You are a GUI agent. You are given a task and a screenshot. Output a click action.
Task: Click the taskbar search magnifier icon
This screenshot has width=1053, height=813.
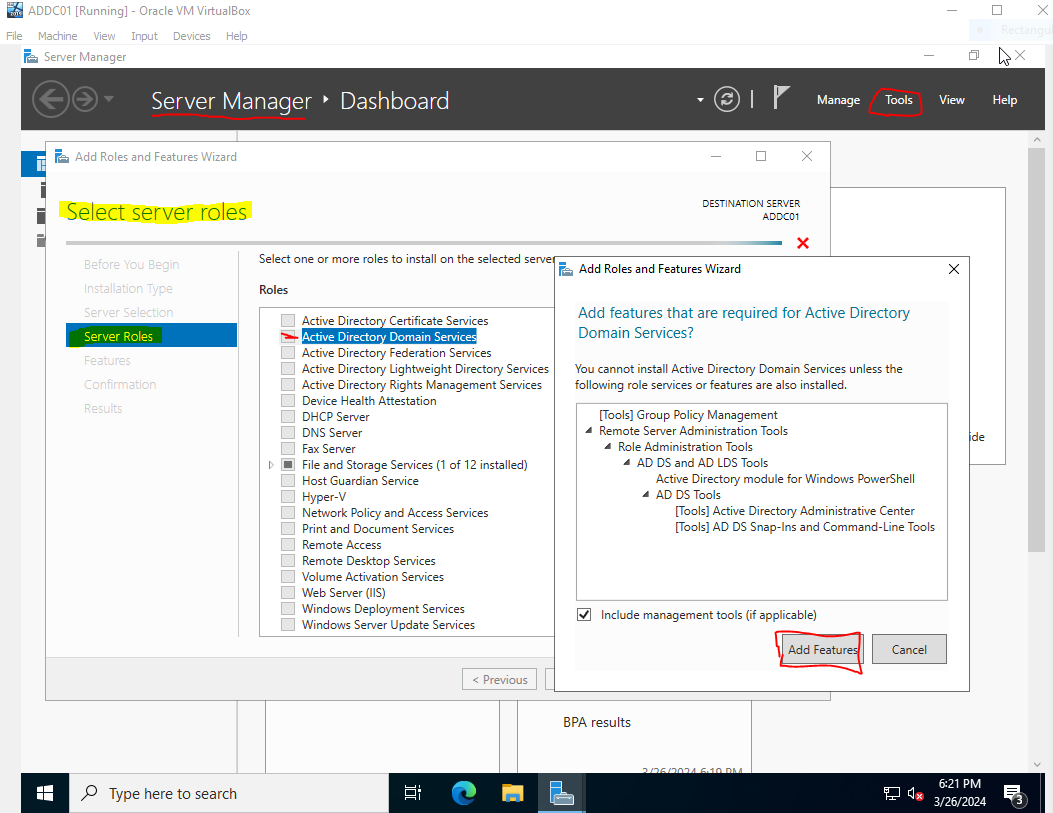pos(89,793)
